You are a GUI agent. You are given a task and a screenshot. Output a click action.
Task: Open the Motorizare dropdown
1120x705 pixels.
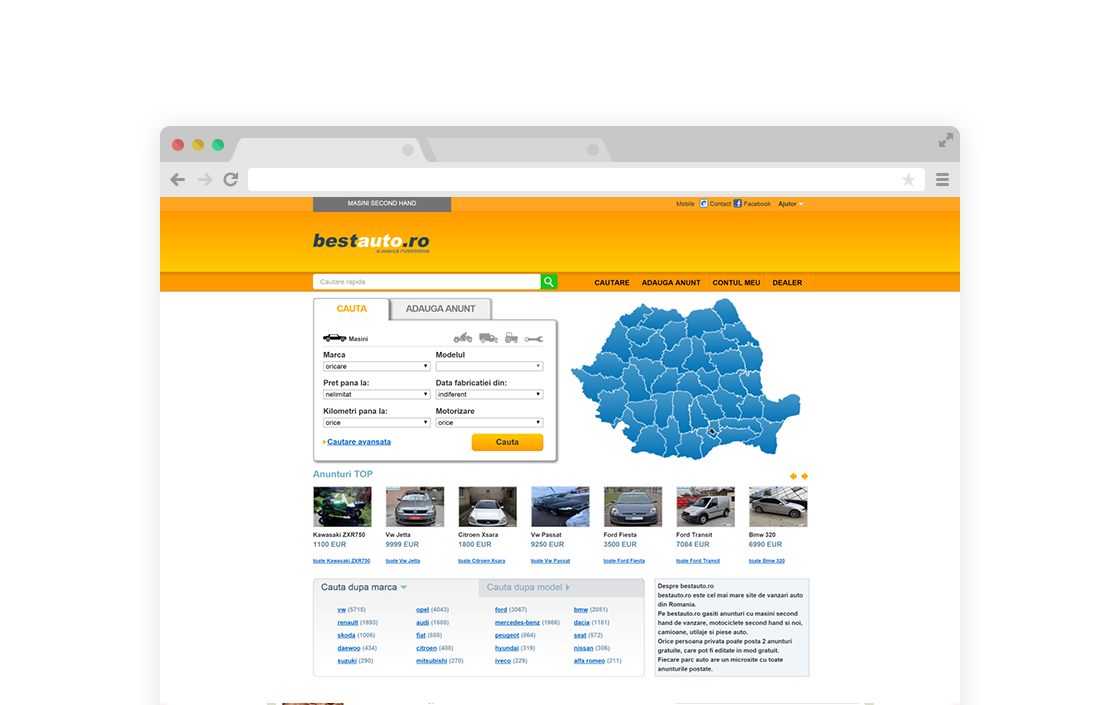pos(489,423)
